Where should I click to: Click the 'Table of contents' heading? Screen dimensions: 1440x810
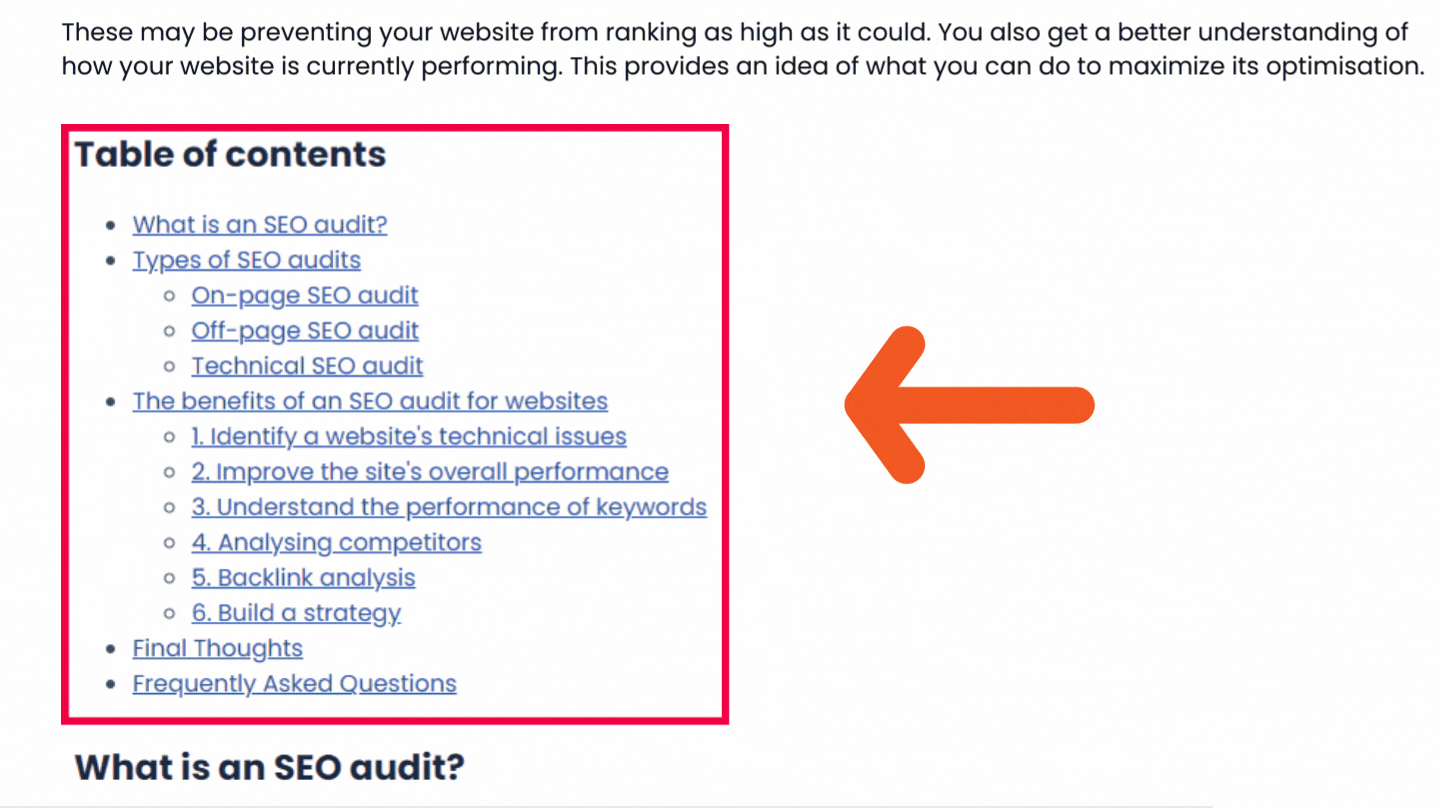(x=230, y=155)
